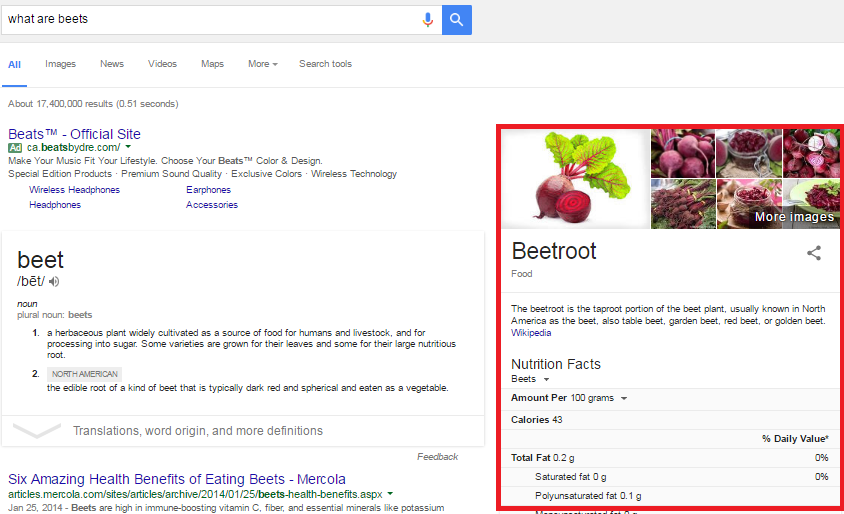
Task: Open the bundled beets at market thumbnail
Action: [x=683, y=204]
